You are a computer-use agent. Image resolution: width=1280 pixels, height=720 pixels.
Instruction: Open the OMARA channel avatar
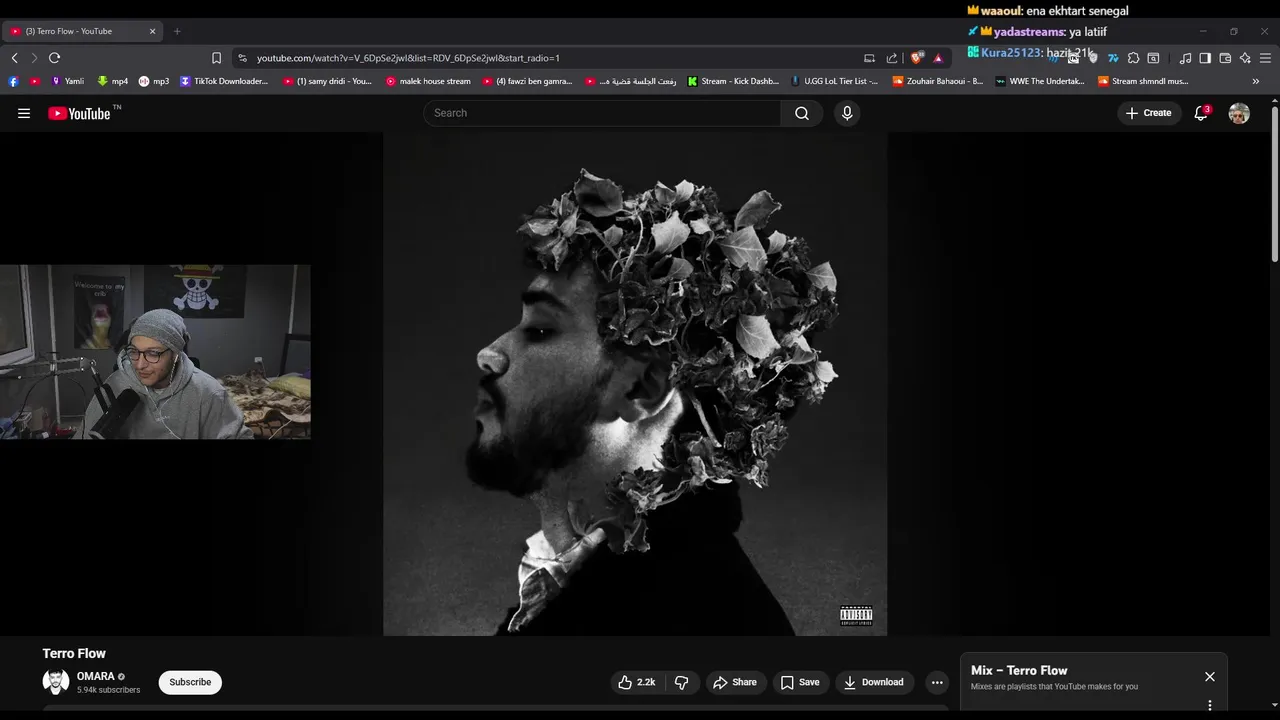click(56, 682)
